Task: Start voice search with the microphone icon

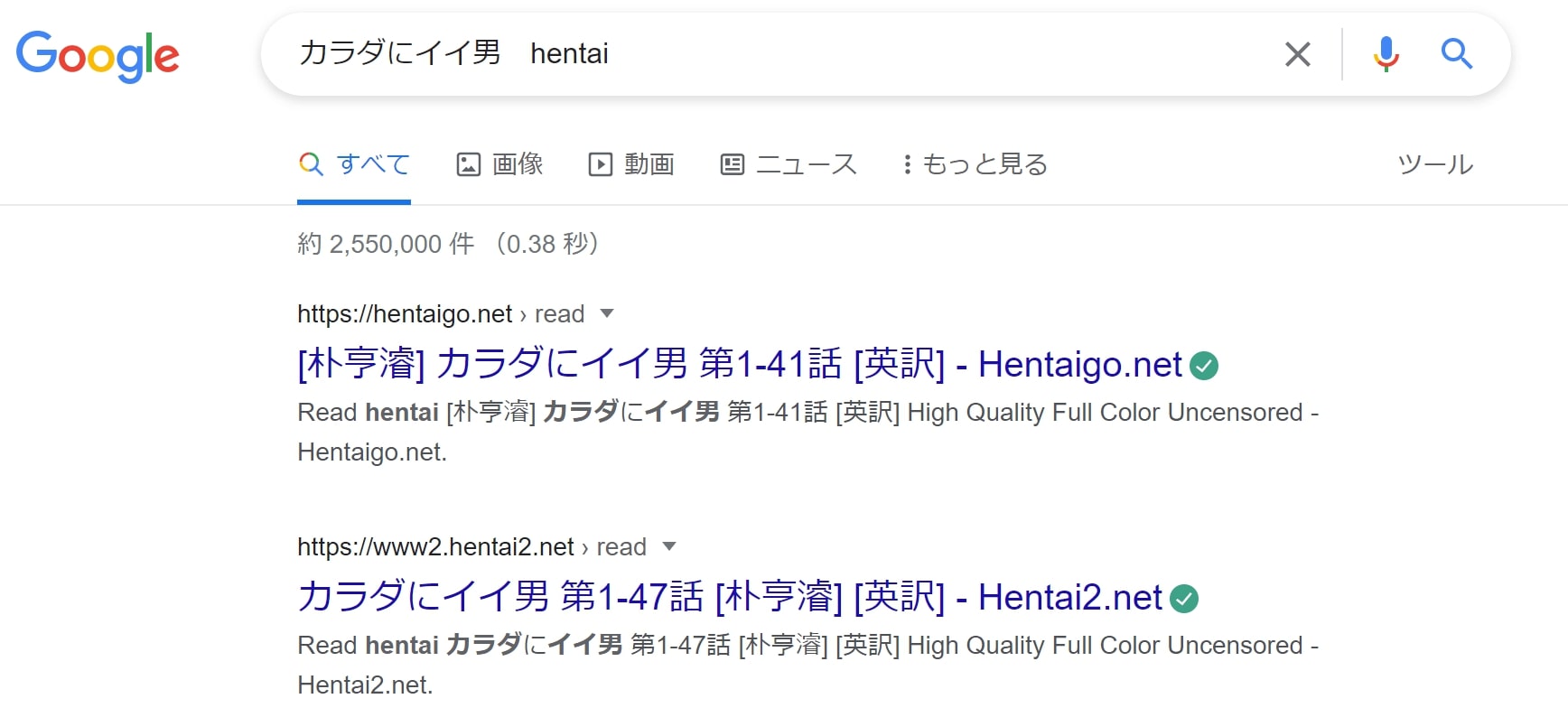Action: point(1386,54)
